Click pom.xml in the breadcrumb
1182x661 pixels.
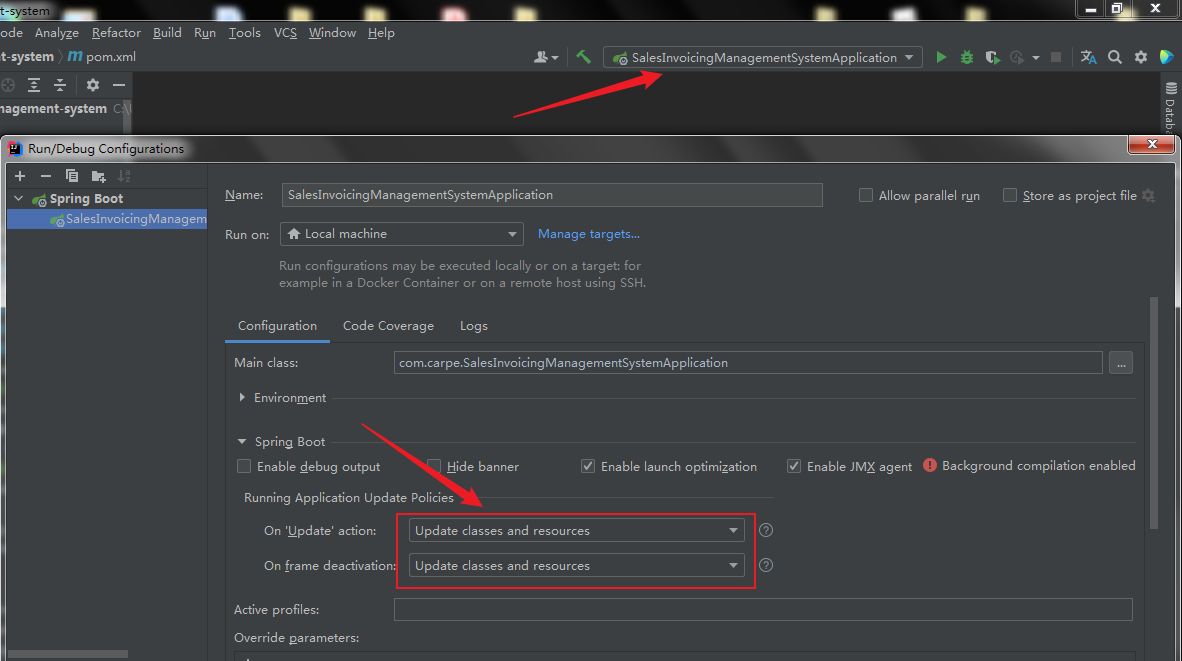[x=102, y=57]
